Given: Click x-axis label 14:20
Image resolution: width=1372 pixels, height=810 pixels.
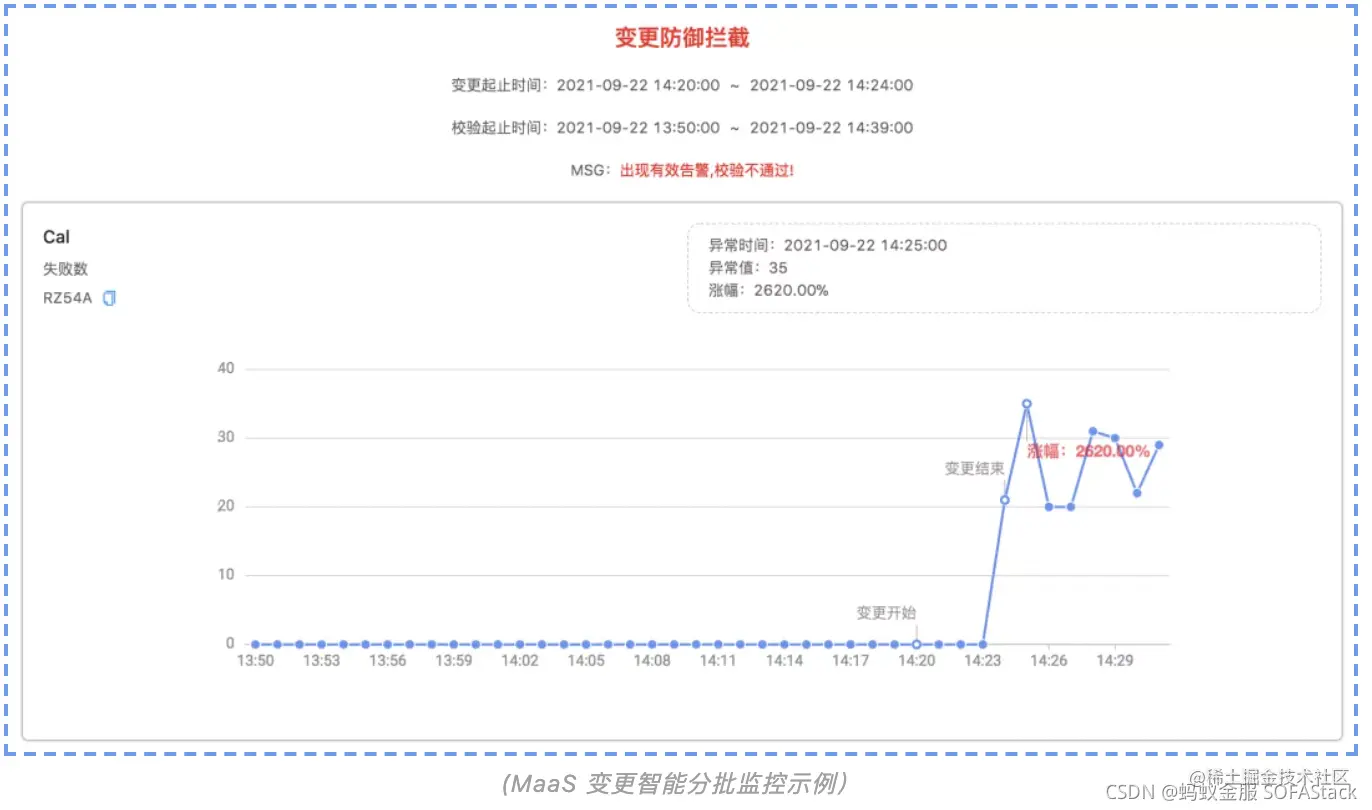Looking at the screenshot, I should point(916,661).
